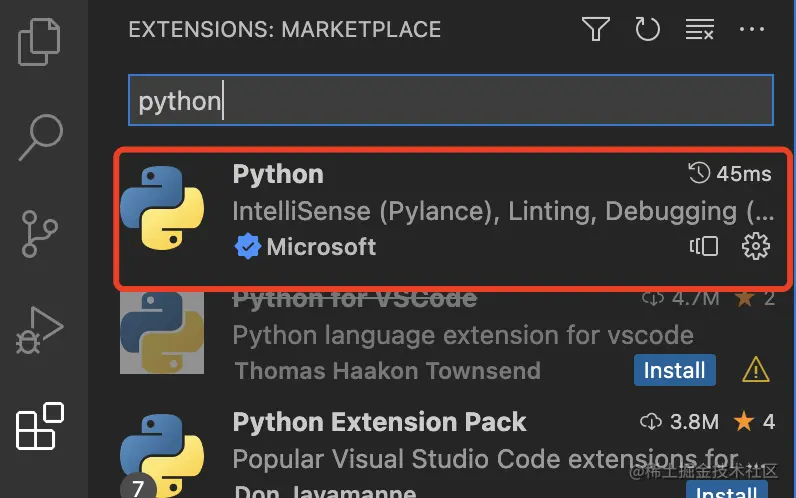Install the Python Extension Pack
The width and height of the screenshot is (796, 498).
pos(726,490)
